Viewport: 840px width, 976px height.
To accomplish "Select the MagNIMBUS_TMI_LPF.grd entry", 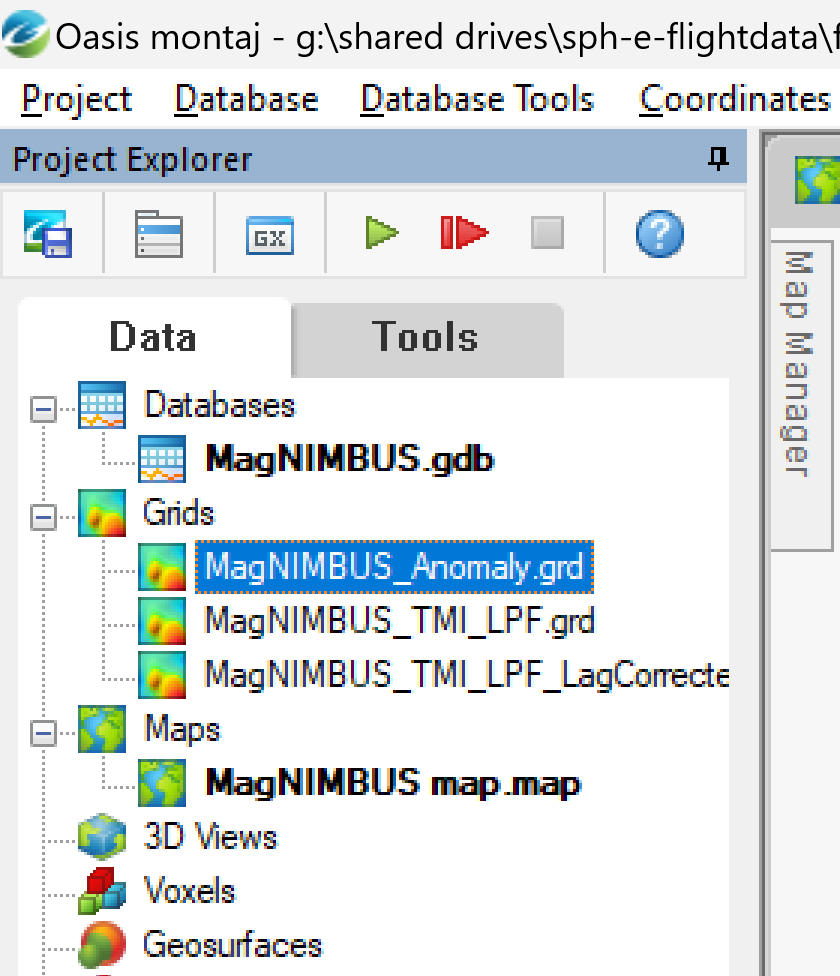I will [x=399, y=621].
